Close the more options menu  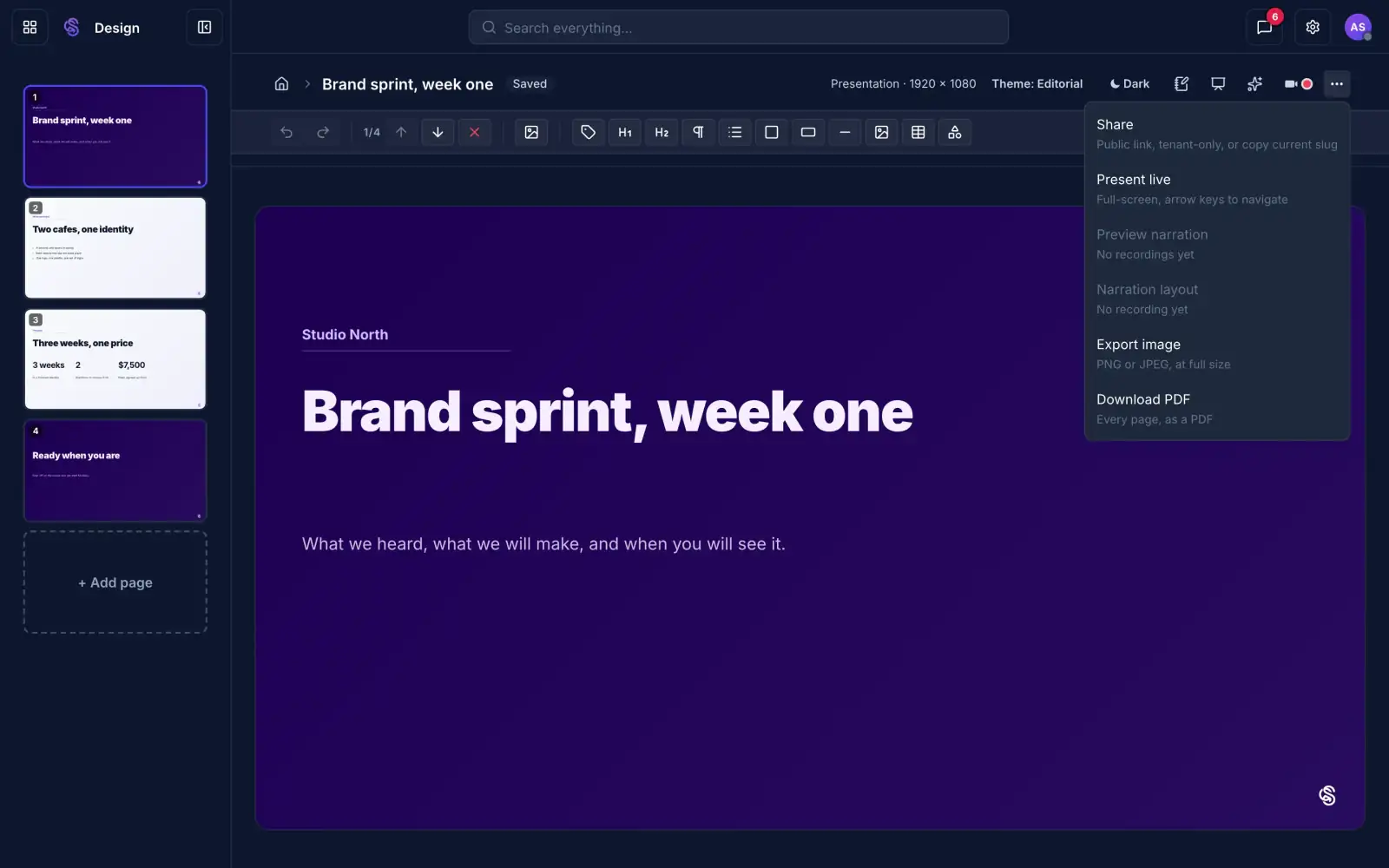(x=1337, y=84)
